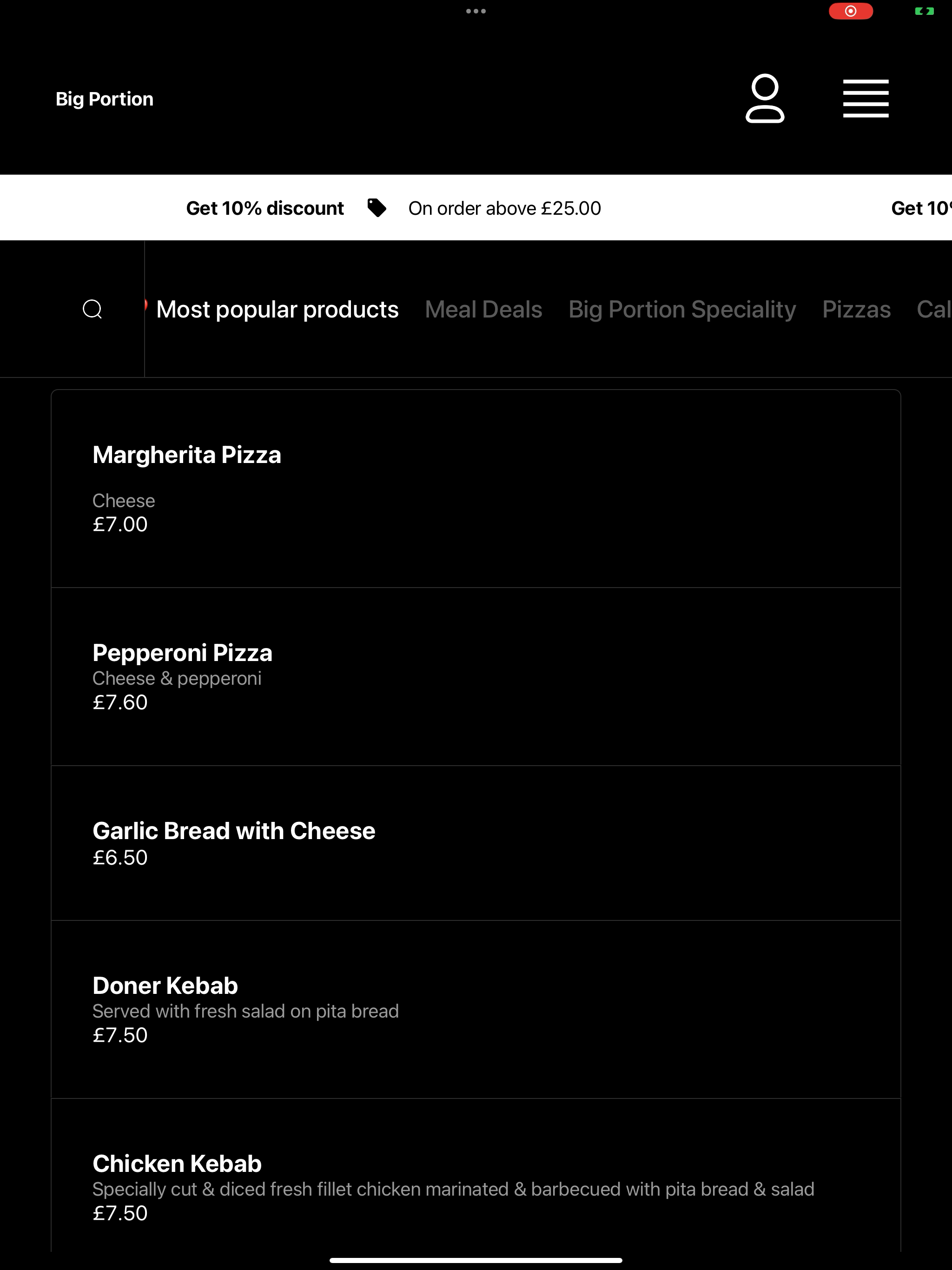Select the Most popular products tab
The width and height of the screenshot is (952, 1270).
[278, 310]
